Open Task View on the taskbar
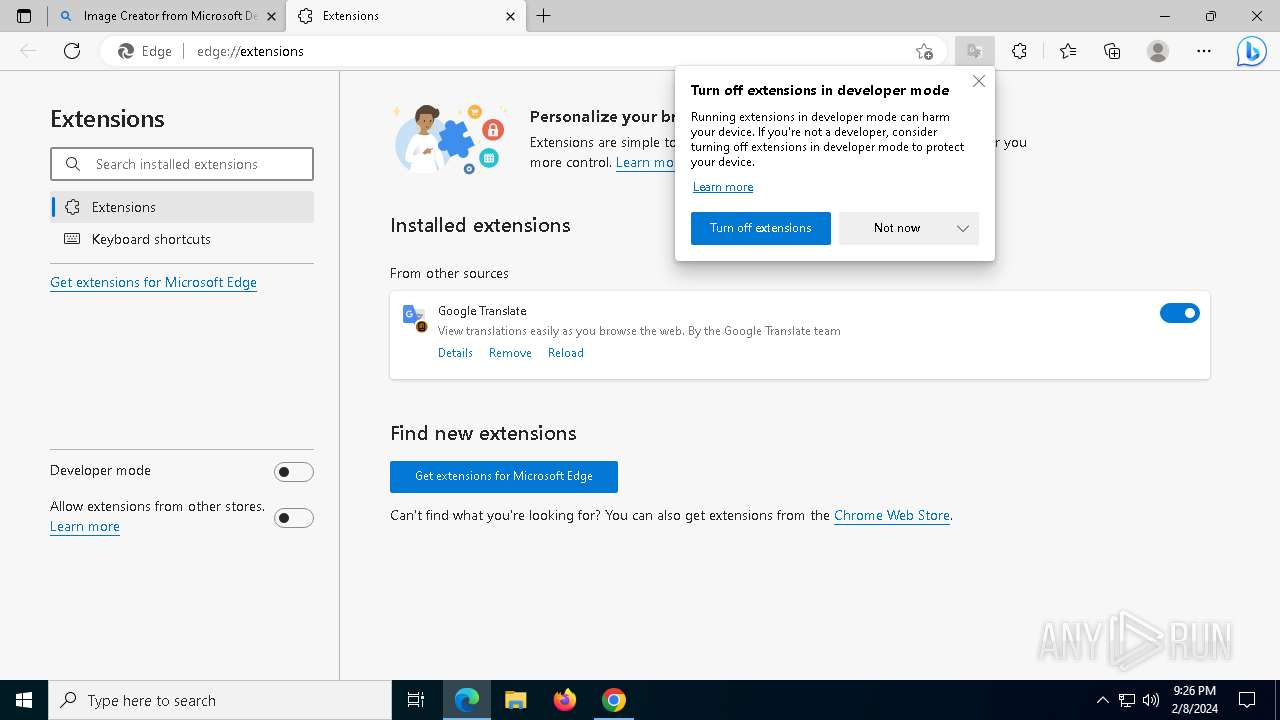1280x720 pixels. pos(416,700)
